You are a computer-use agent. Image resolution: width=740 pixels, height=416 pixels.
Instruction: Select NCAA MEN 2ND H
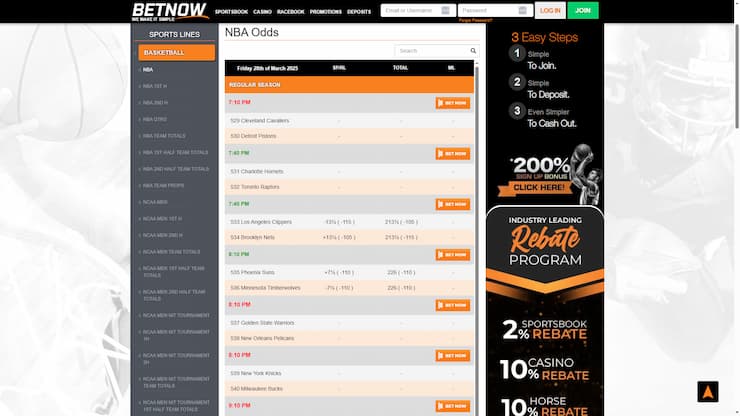[162, 235]
